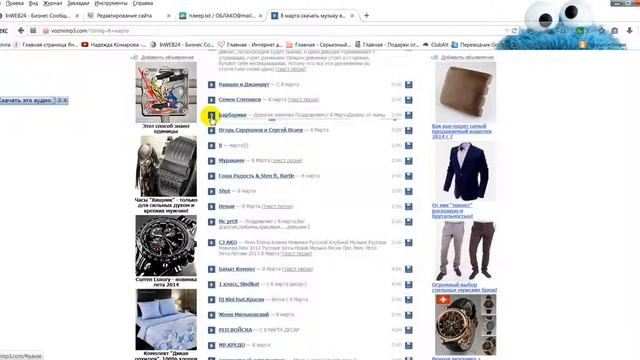Open the Семен Слепаков artist link
Image resolution: width=640 pixels, height=360 pixels.
pyautogui.click(x=240, y=100)
